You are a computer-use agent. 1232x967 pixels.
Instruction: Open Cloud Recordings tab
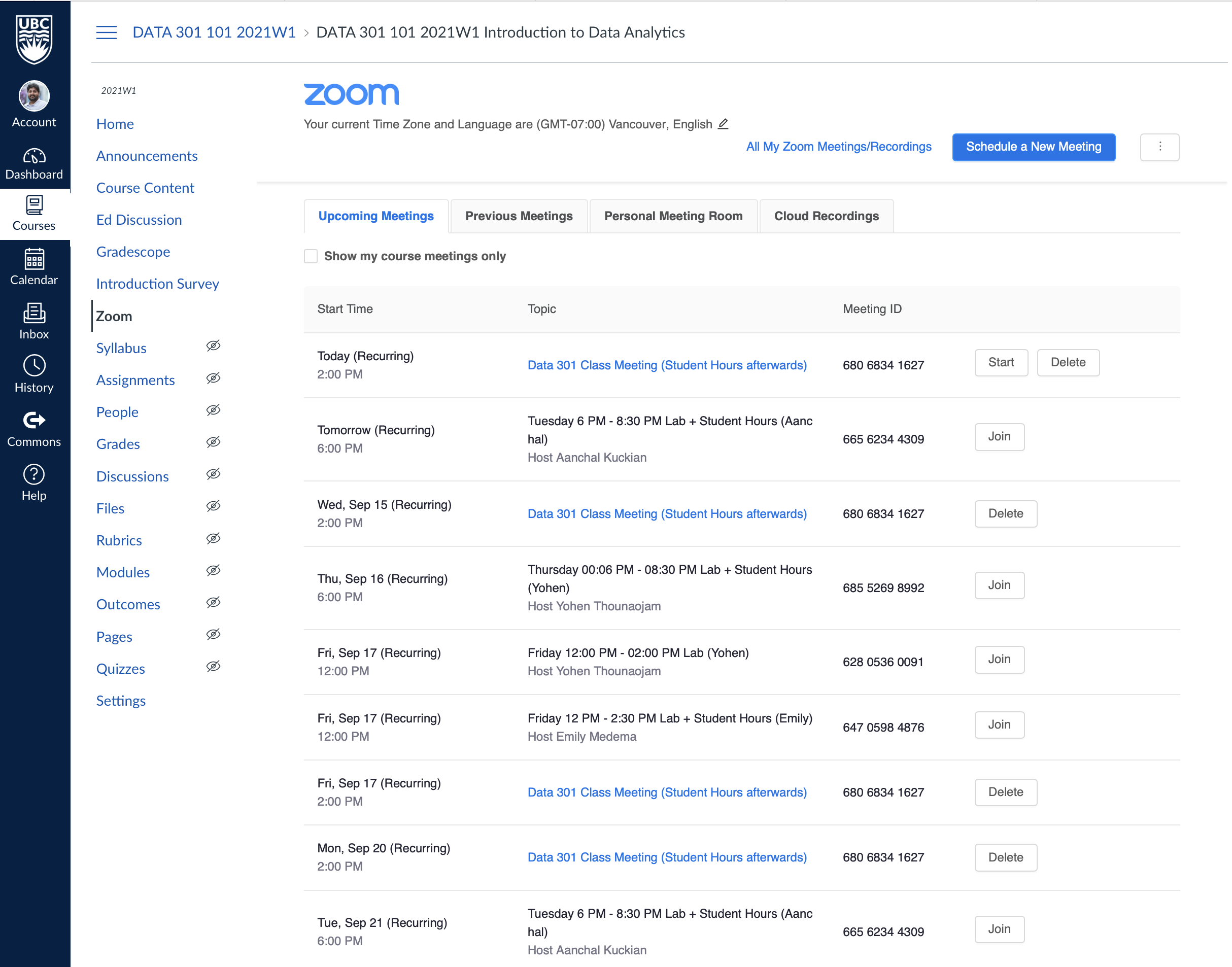pos(826,216)
